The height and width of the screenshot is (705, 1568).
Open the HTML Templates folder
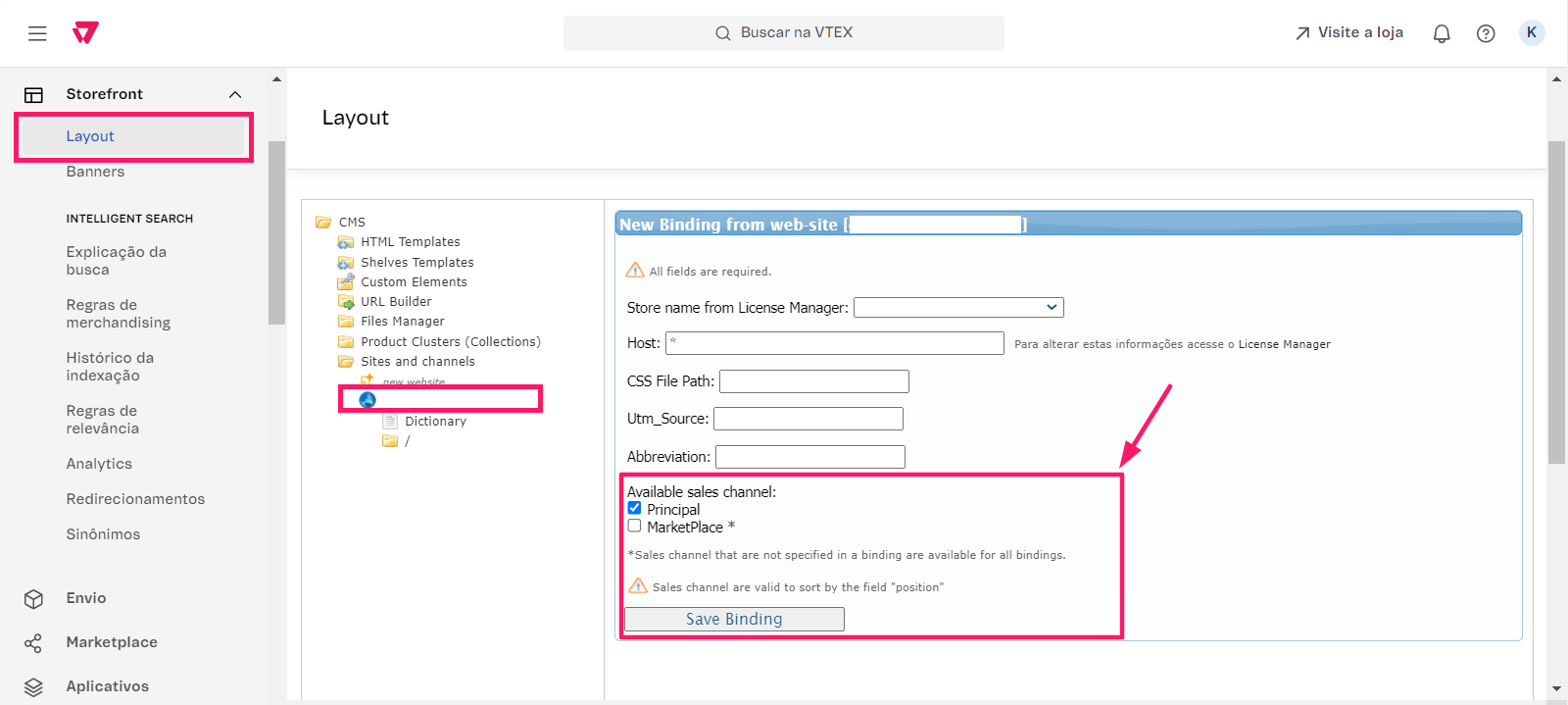pyautogui.click(x=410, y=242)
